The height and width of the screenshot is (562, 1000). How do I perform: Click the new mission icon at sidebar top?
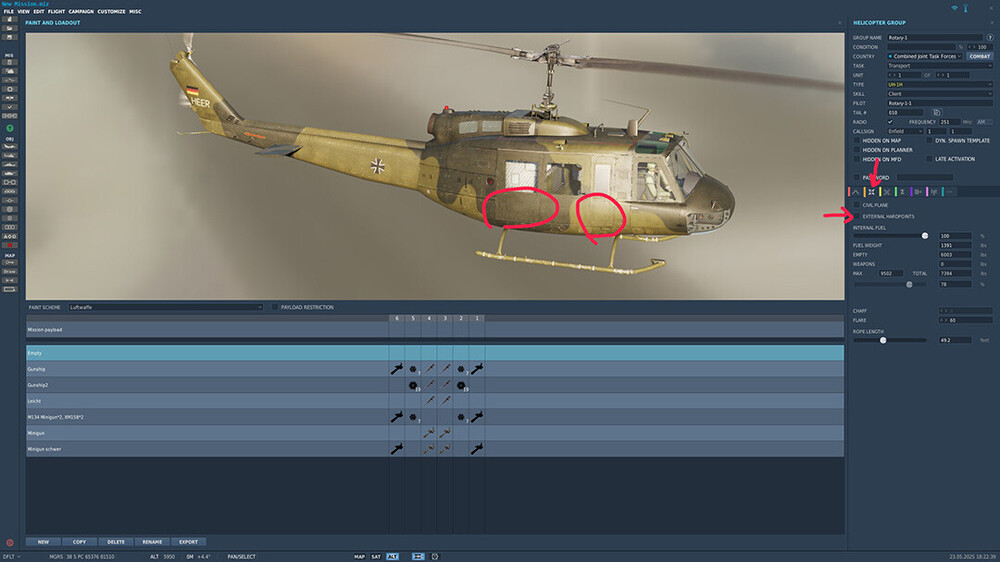pyautogui.click(x=10, y=20)
